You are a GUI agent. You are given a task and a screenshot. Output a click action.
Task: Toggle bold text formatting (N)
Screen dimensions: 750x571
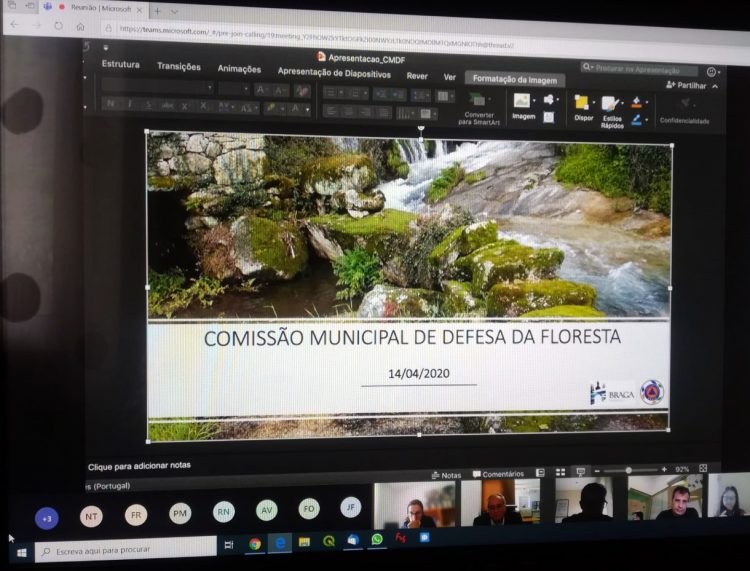click(x=110, y=104)
